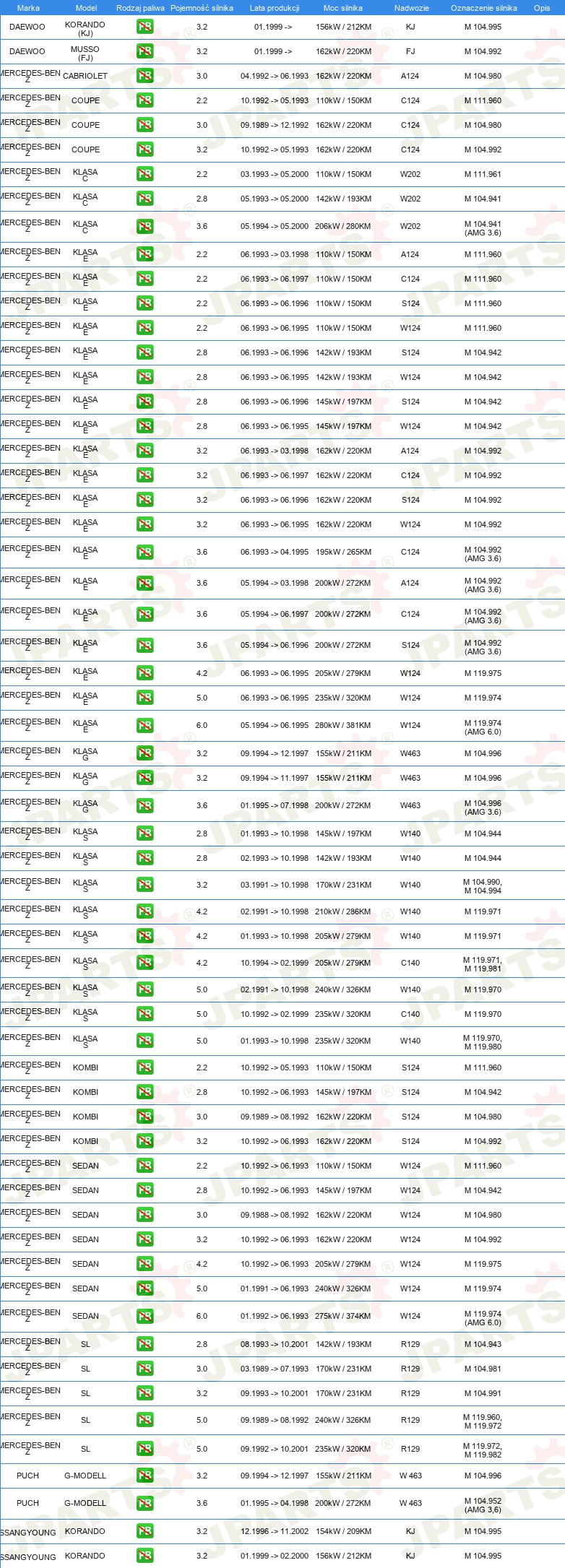Select engine codes M 119.960, M 119.972
This screenshot has height=1568, width=565.
483,1421
